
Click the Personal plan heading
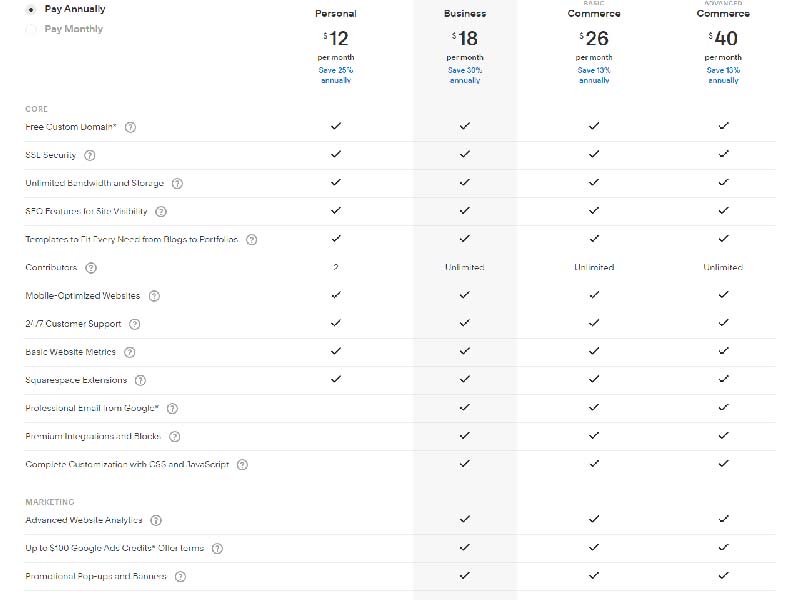336,14
